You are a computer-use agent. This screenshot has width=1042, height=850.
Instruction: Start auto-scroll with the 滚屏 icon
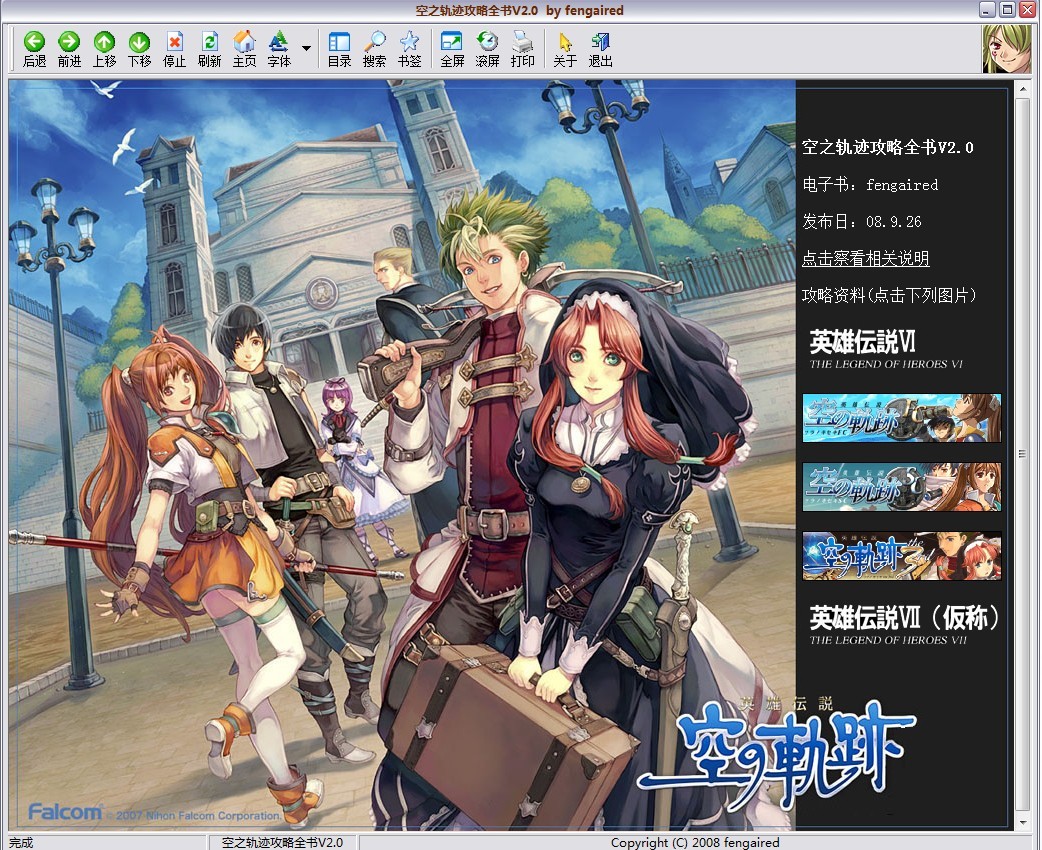pos(488,49)
